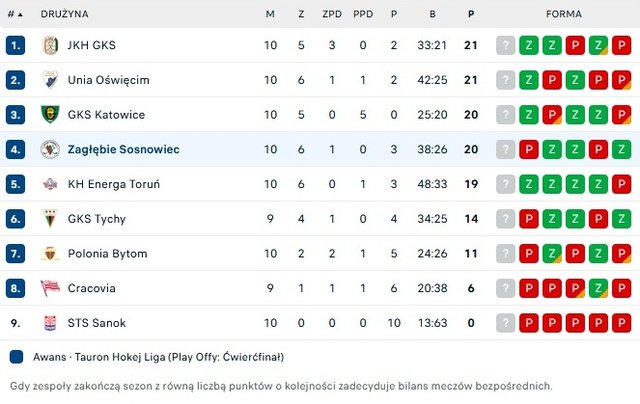This screenshot has width=640, height=404.
Task: Open the KH Energa Toruń team page
Action: pyautogui.click(x=113, y=184)
